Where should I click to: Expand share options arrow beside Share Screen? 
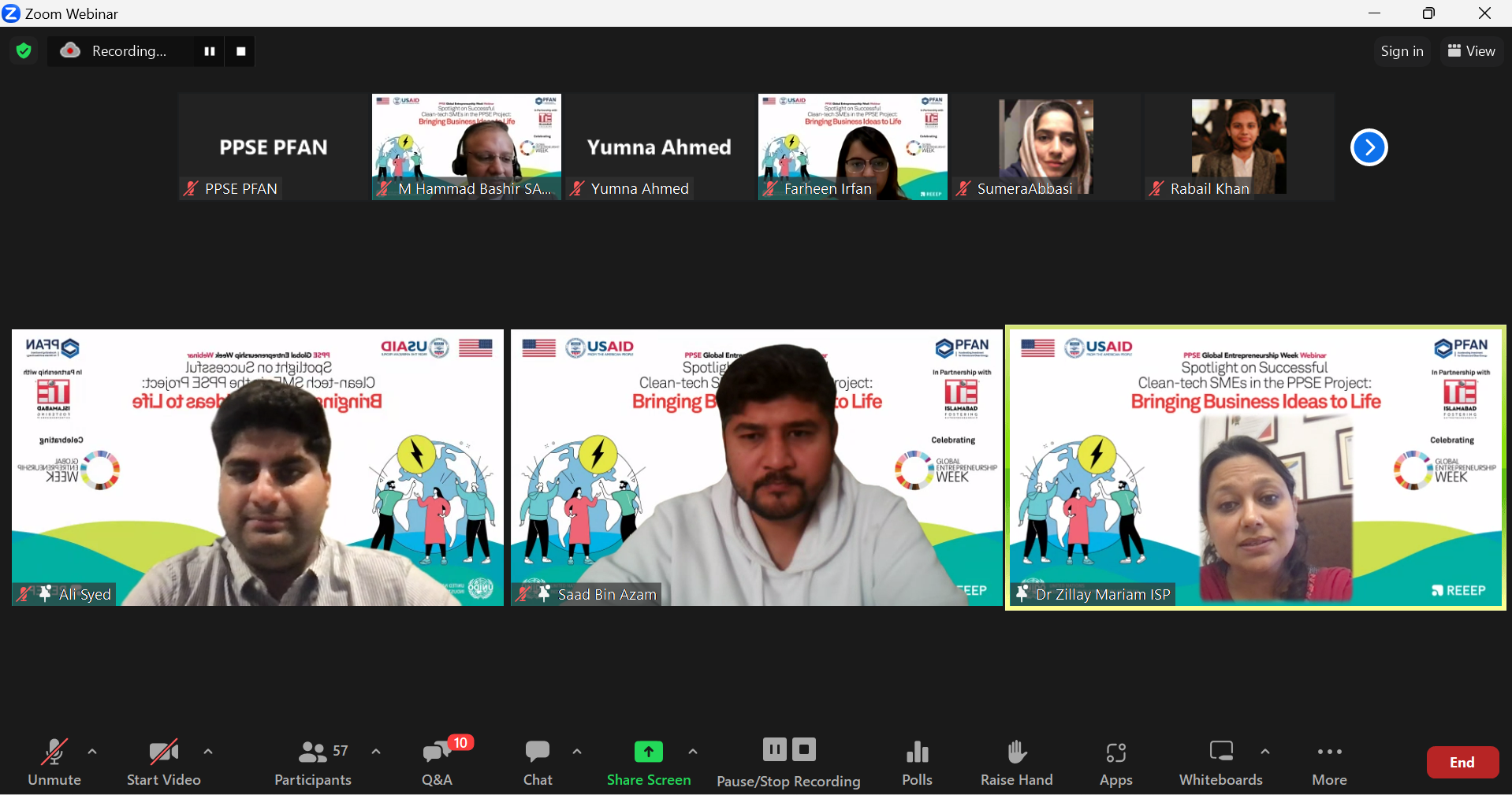click(693, 752)
